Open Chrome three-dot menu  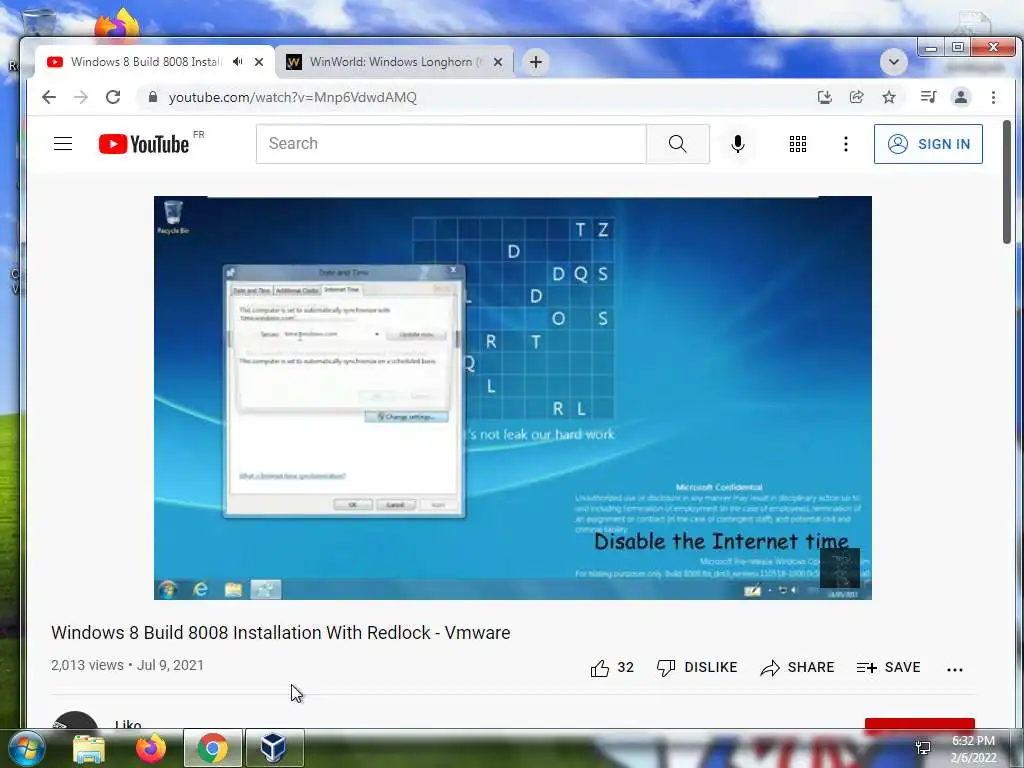coord(993,97)
